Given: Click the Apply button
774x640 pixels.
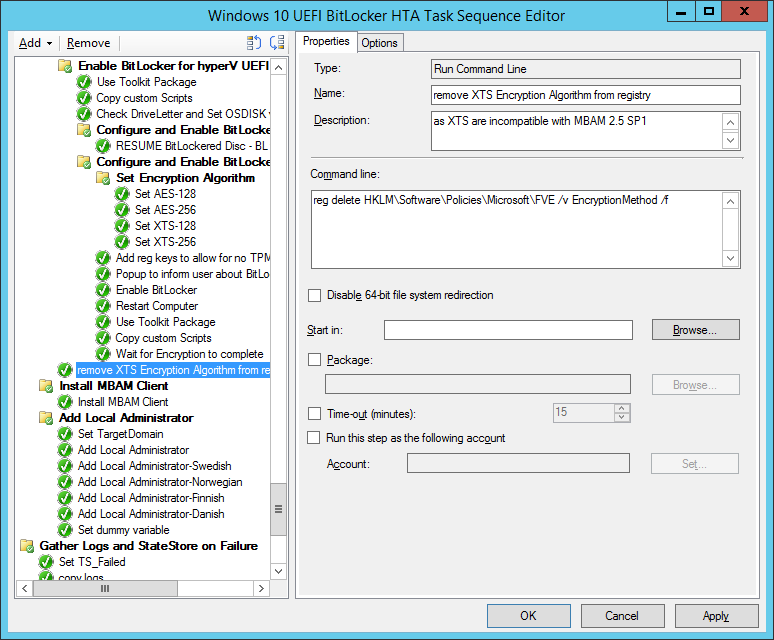Looking at the screenshot, I should point(716,616).
